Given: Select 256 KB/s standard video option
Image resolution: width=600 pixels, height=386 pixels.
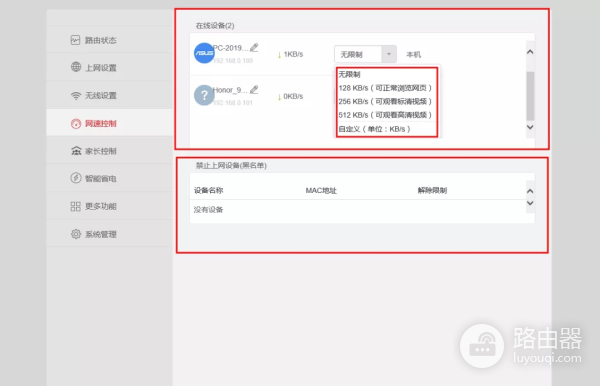Looking at the screenshot, I should pyautogui.click(x=385, y=101).
